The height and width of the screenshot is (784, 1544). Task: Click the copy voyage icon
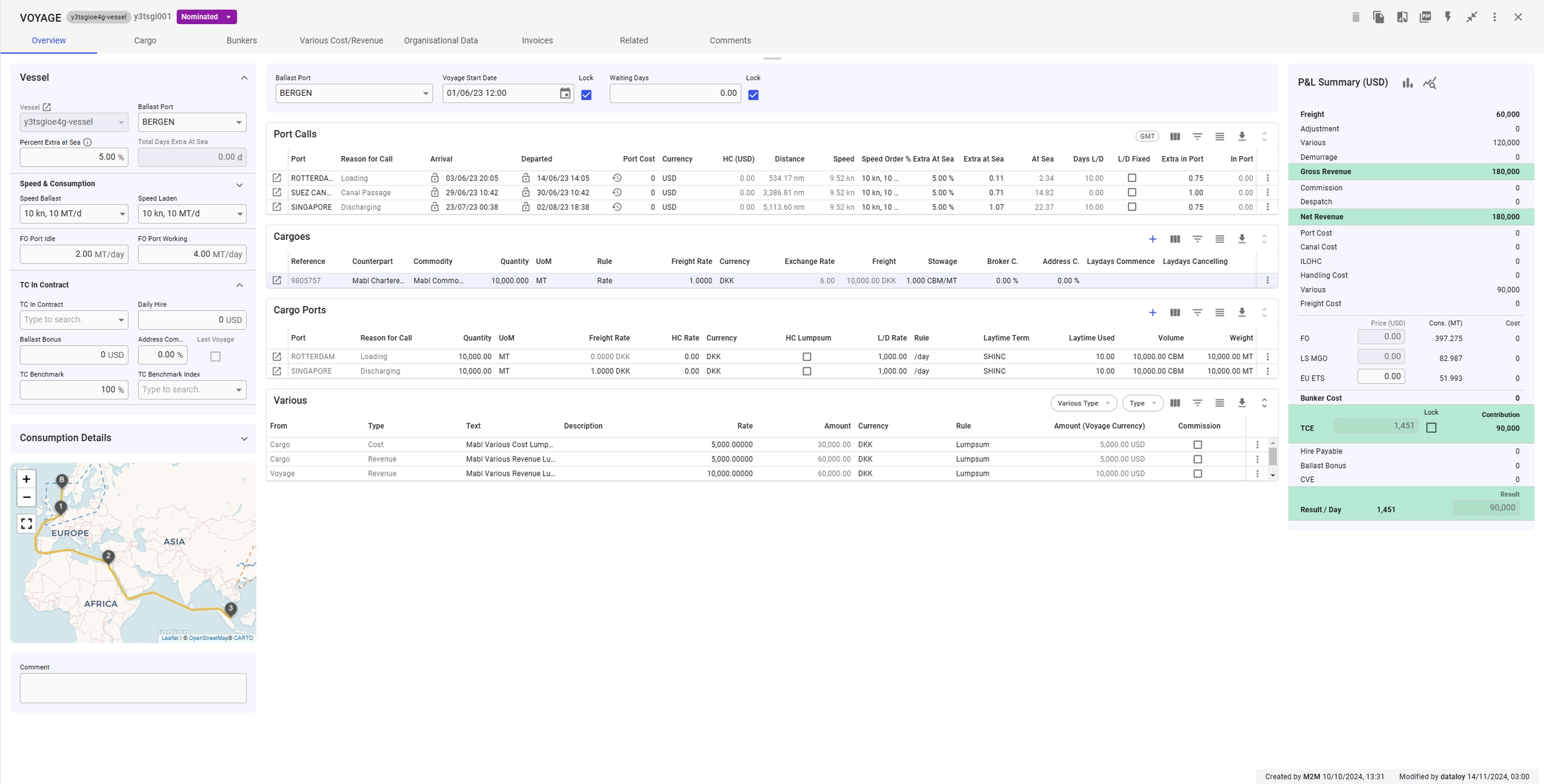[1378, 17]
